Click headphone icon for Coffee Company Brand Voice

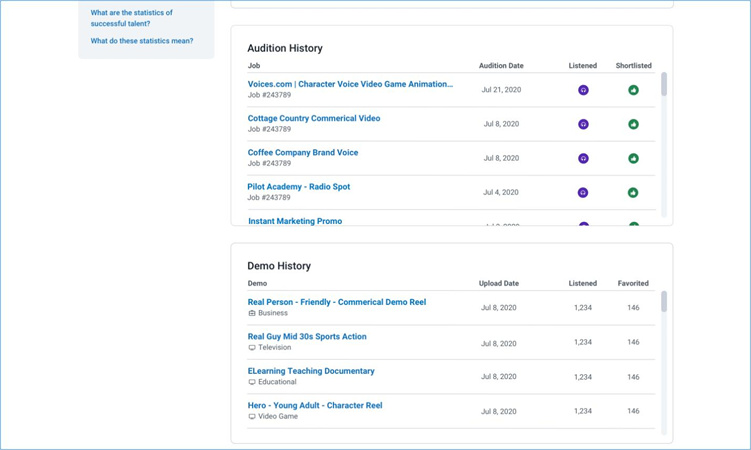coord(583,158)
